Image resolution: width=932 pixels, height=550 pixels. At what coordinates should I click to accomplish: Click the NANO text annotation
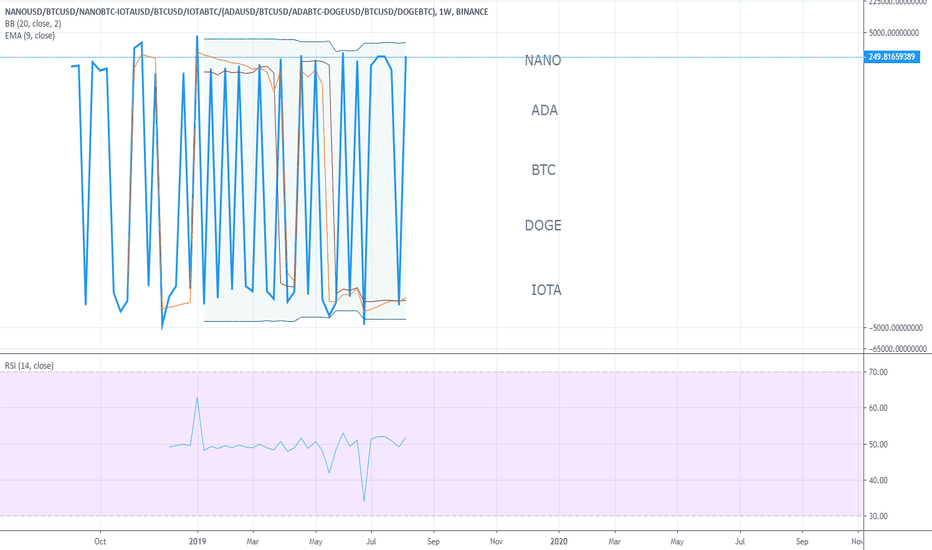tap(543, 61)
